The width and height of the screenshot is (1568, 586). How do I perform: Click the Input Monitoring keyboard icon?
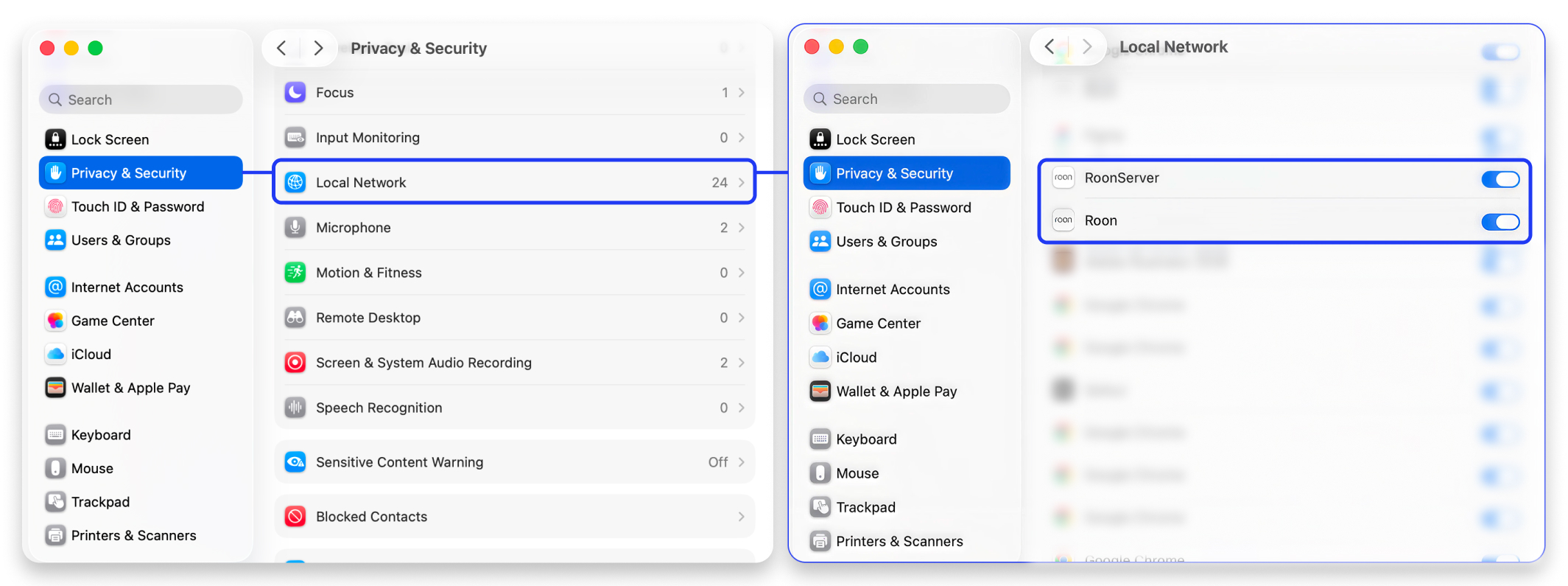pyautogui.click(x=295, y=137)
